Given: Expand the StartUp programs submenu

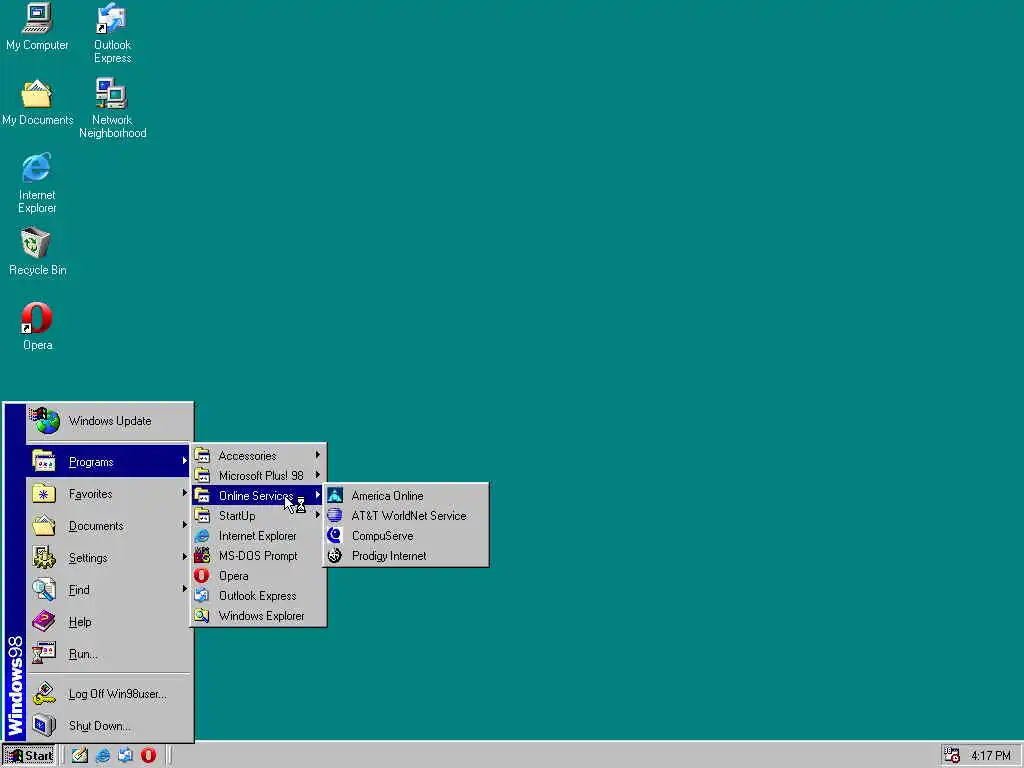Looking at the screenshot, I should pyautogui.click(x=259, y=515).
